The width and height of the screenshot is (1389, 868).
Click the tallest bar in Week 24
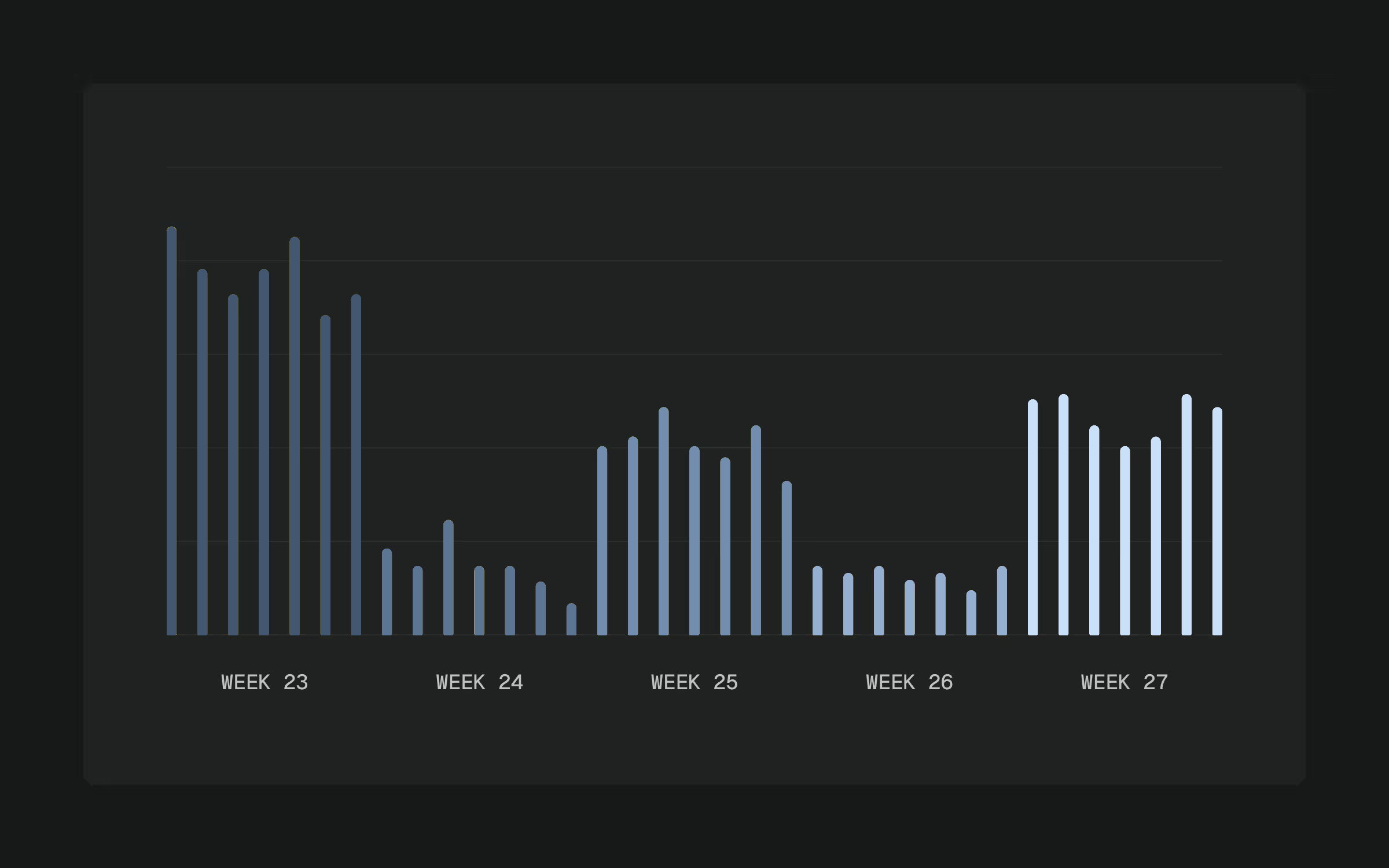(449, 578)
